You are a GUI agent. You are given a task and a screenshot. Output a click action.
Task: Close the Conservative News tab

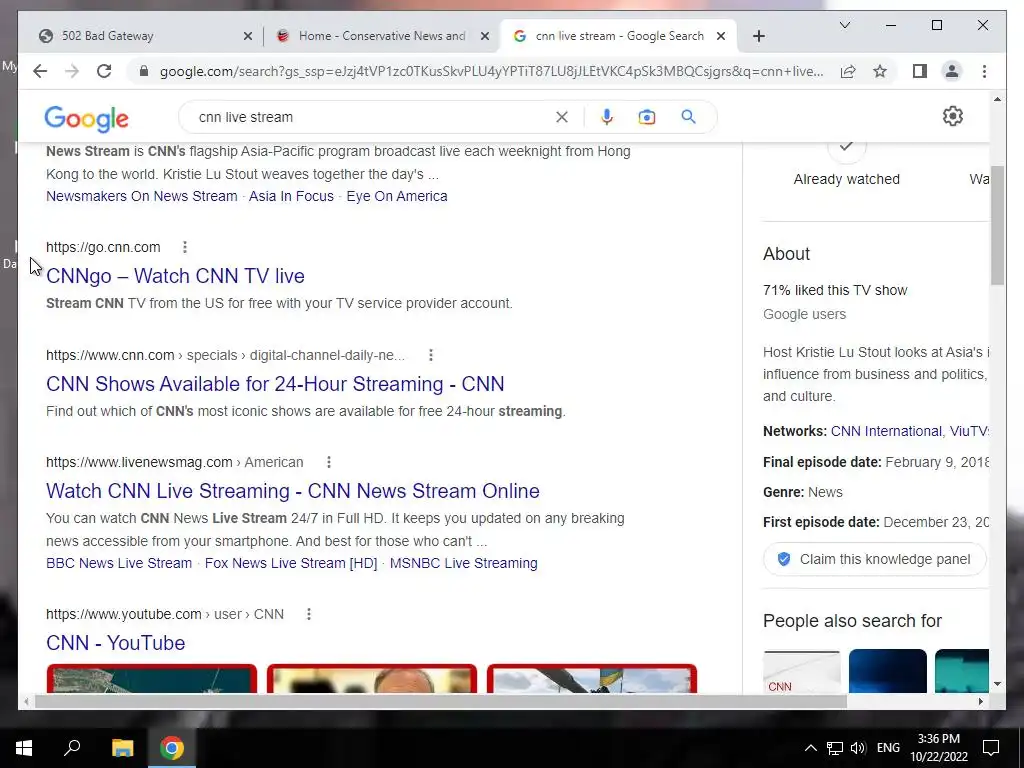(x=485, y=36)
